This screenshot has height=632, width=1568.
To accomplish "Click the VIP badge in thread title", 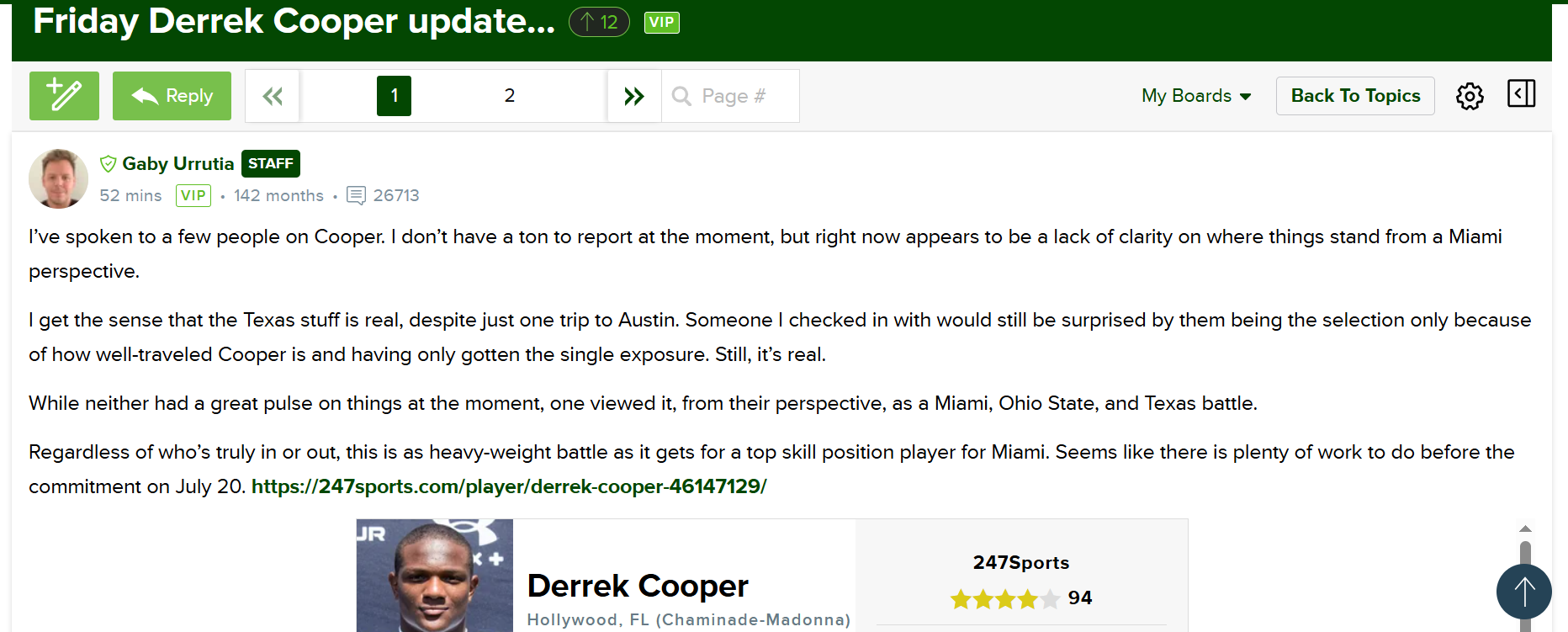I will pos(662,23).
